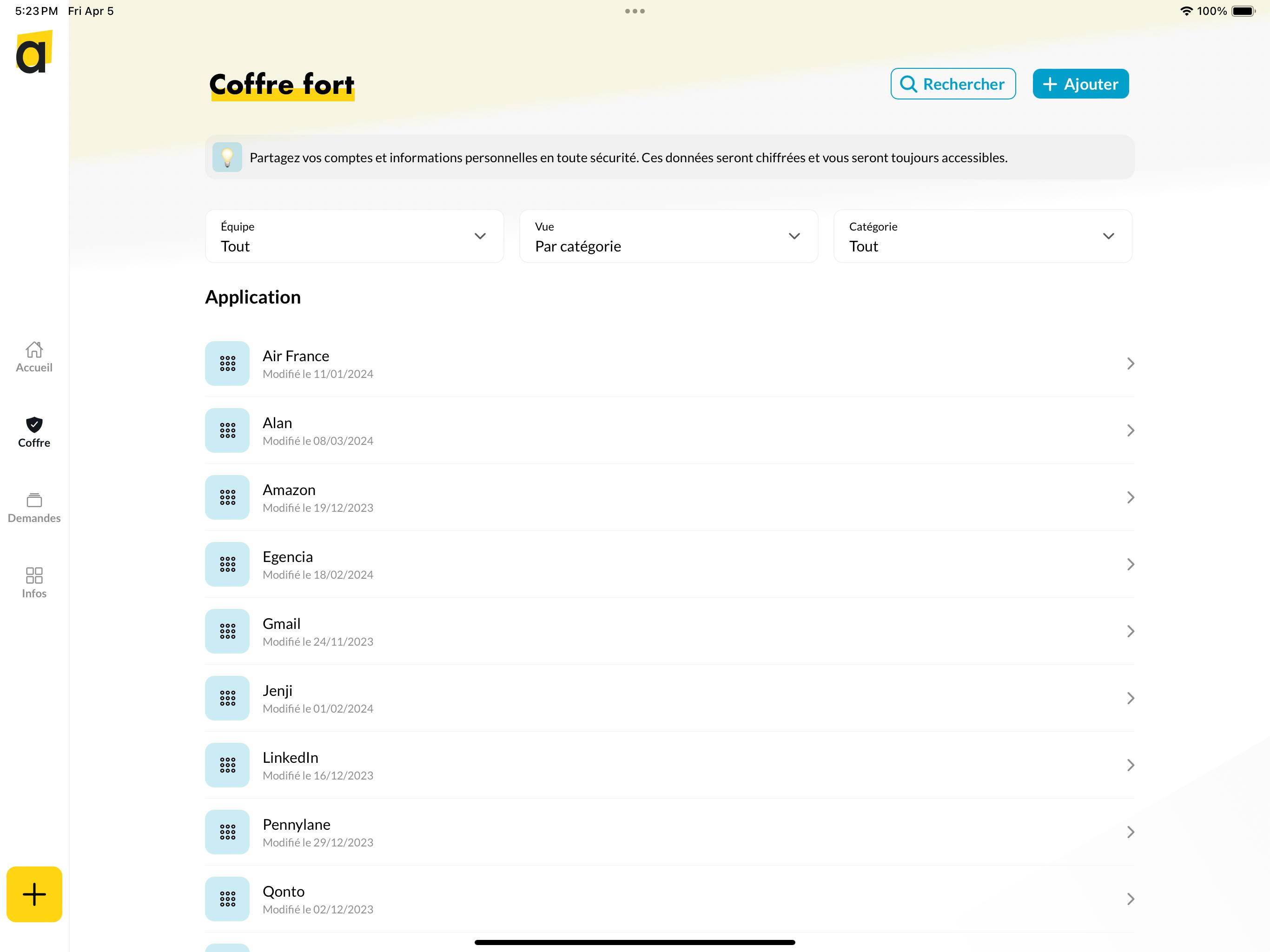
Task: Expand the Air France entry chevron
Action: (x=1131, y=364)
